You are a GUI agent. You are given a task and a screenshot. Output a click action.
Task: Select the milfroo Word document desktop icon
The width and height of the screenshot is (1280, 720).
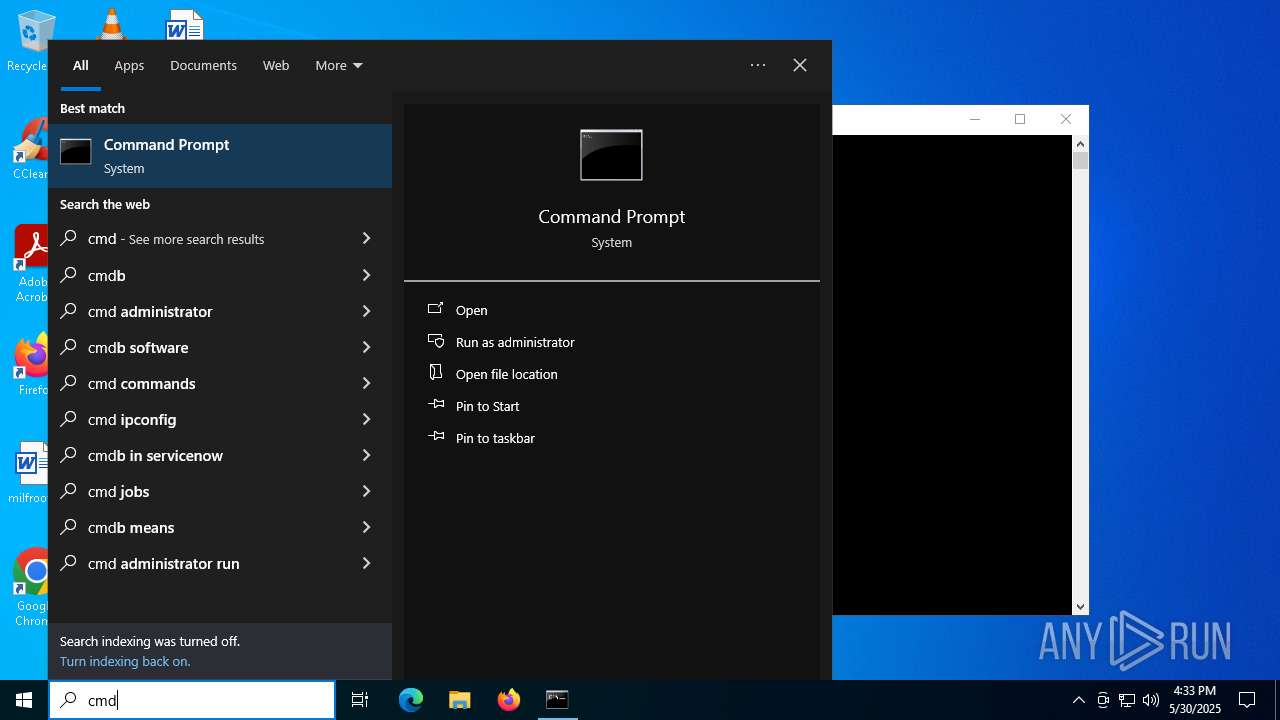[30, 473]
